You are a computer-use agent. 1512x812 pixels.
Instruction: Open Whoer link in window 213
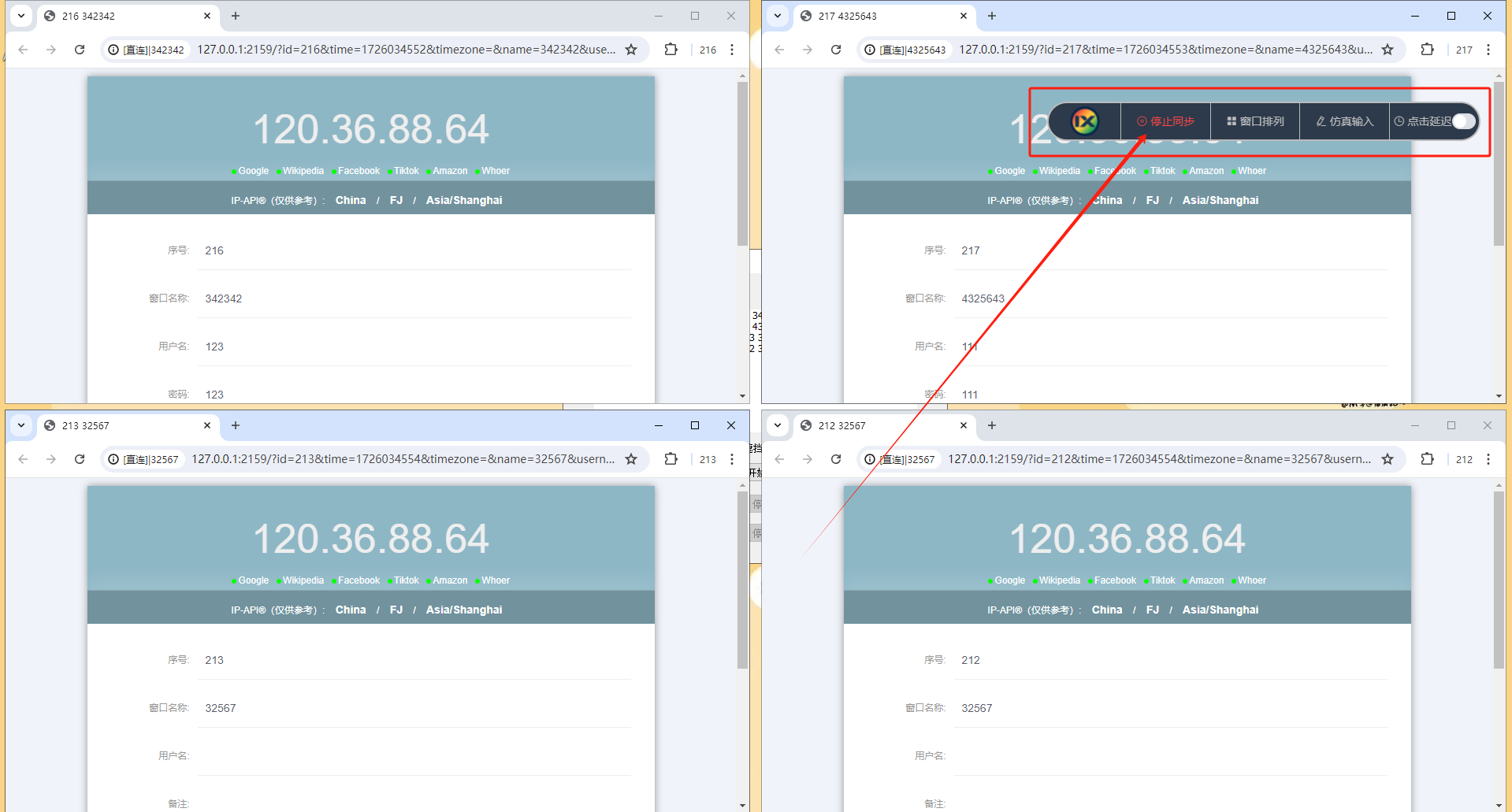(496, 580)
